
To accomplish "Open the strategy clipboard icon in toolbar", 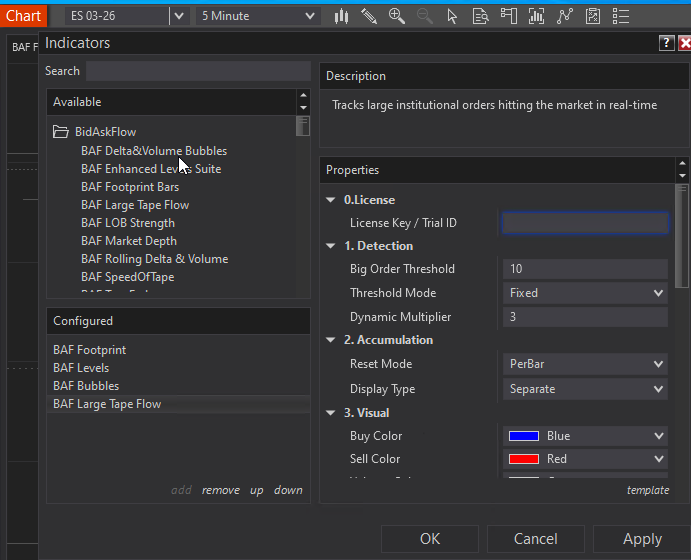I will pos(593,16).
